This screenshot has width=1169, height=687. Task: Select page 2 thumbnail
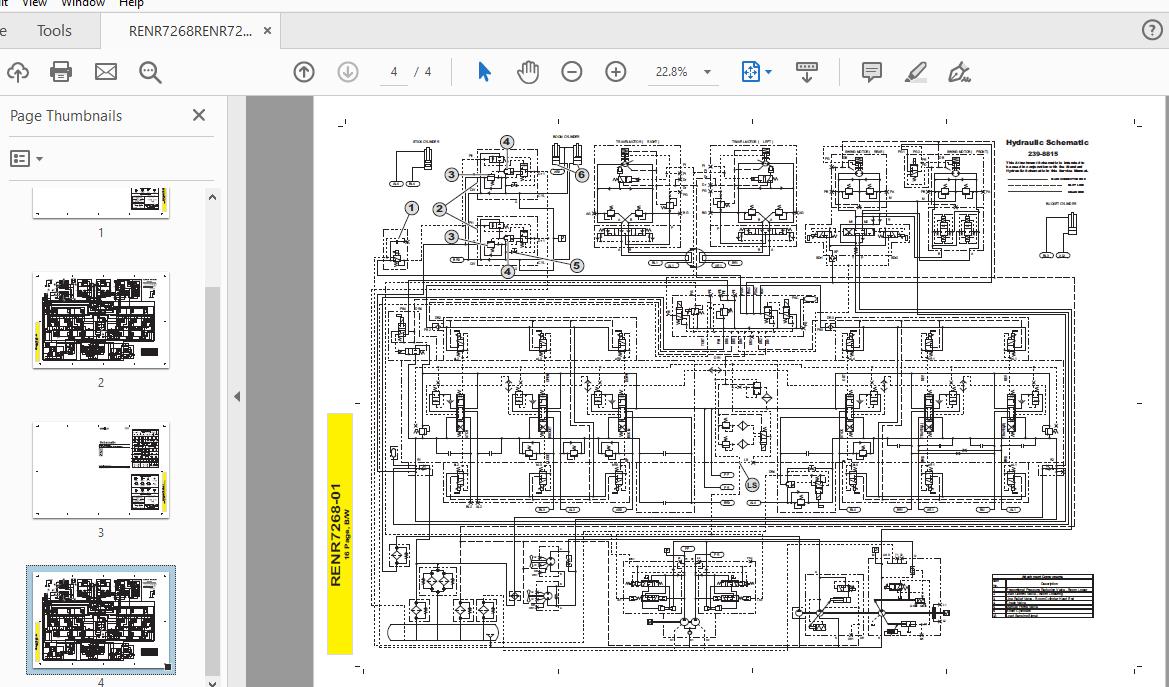coord(101,320)
